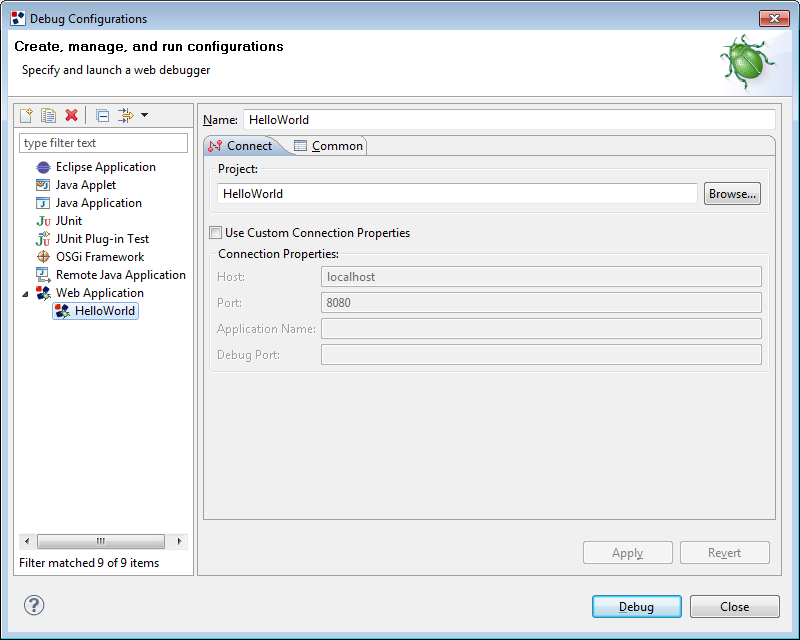
Task: Click the Debug Port field
Action: (541, 355)
